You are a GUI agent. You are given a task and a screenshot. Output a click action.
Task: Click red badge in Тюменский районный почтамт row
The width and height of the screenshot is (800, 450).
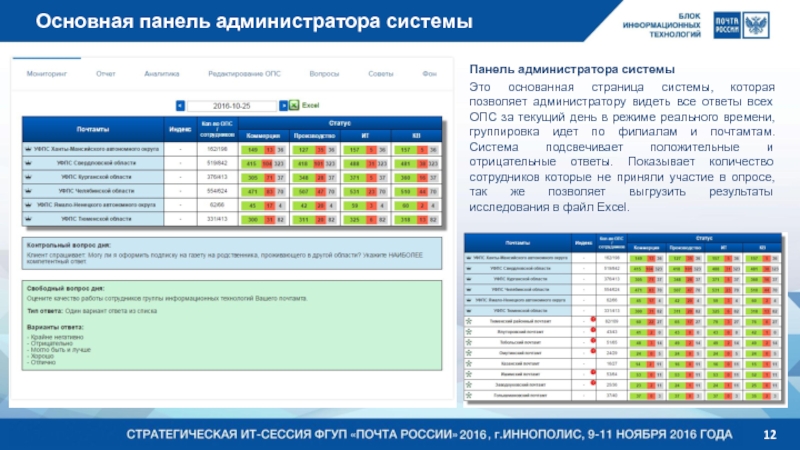(x=593, y=319)
